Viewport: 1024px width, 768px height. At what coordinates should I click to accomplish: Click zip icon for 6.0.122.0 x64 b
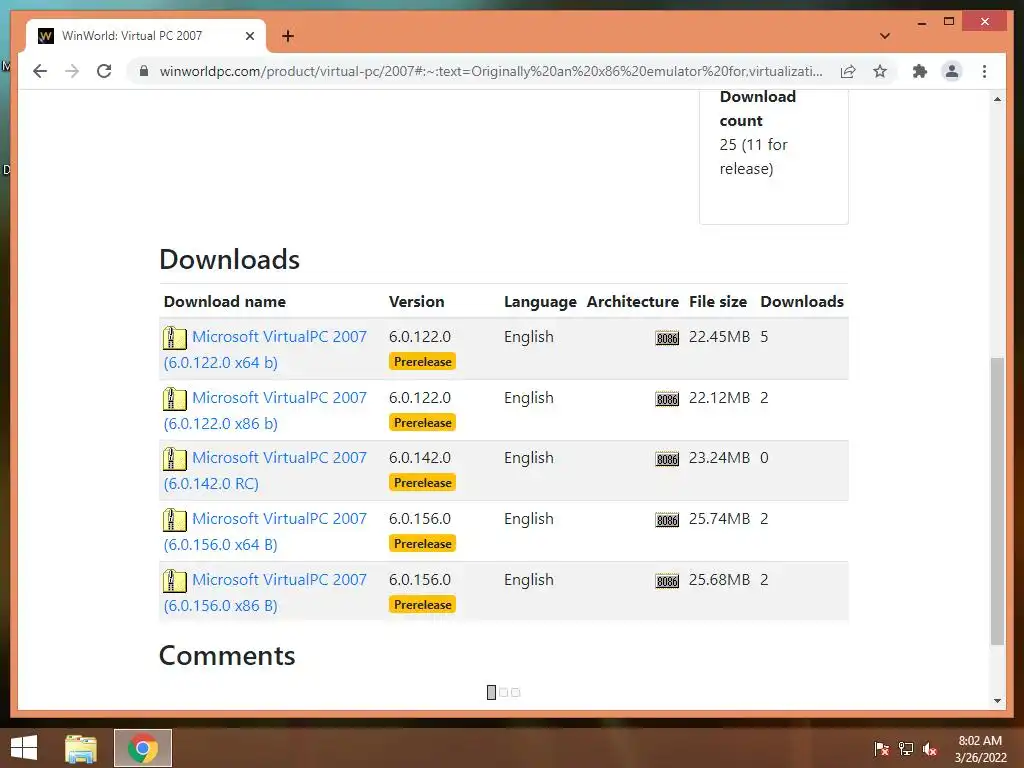174,338
